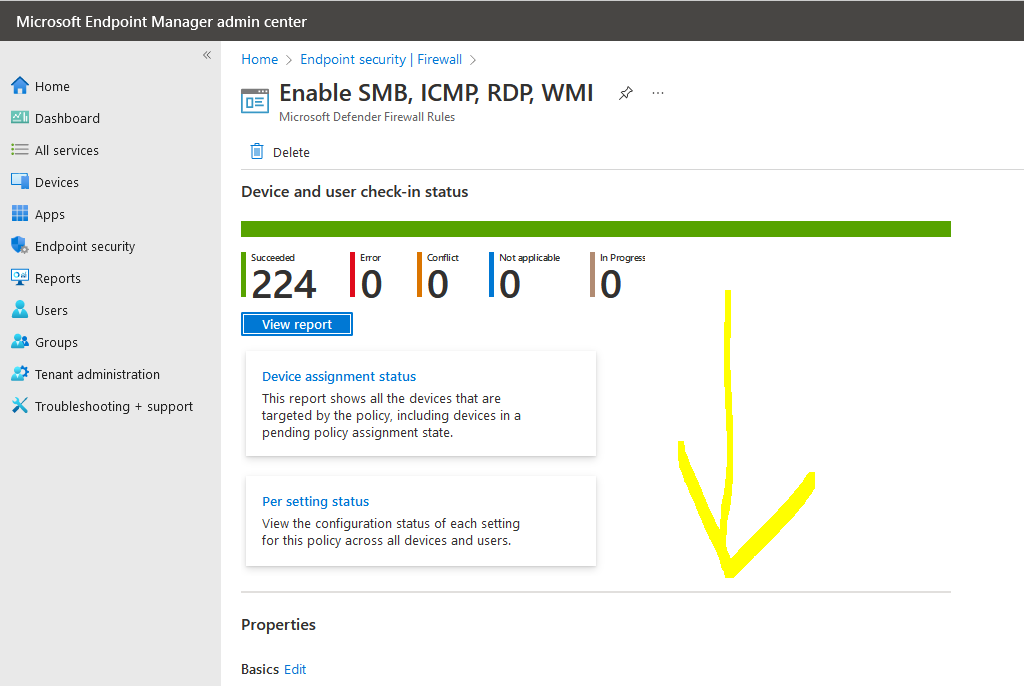This screenshot has width=1024, height=686.
Task: Click the green check-in status bar
Action: (596, 229)
